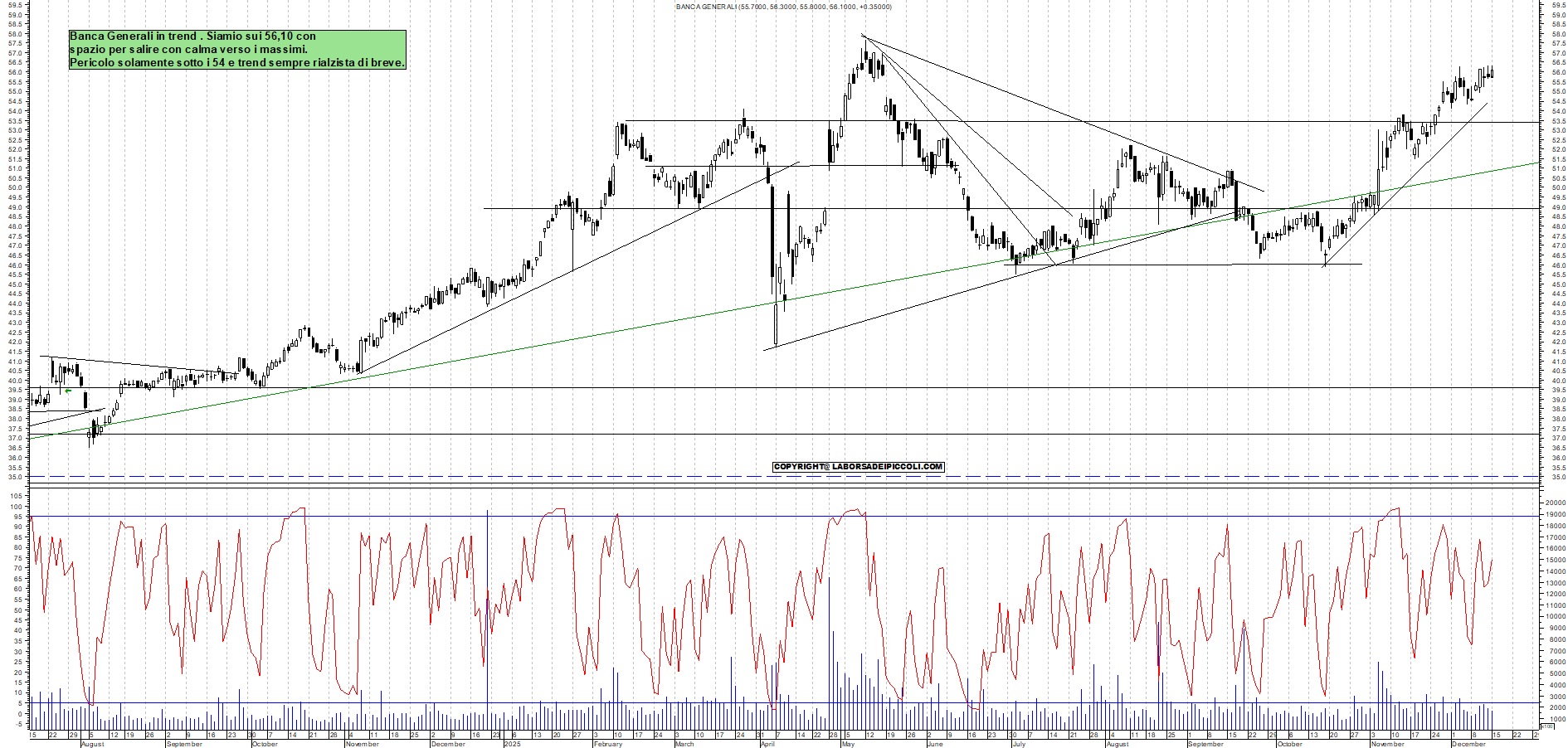Select the May label on the time axis
The image size is (1568, 748).
tap(848, 744)
